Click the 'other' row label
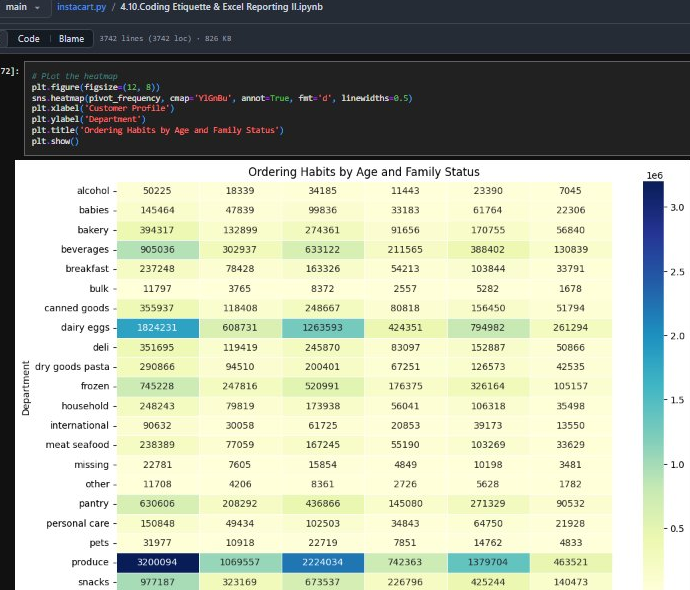The height and width of the screenshot is (590, 690). pyautogui.click(x=98, y=484)
